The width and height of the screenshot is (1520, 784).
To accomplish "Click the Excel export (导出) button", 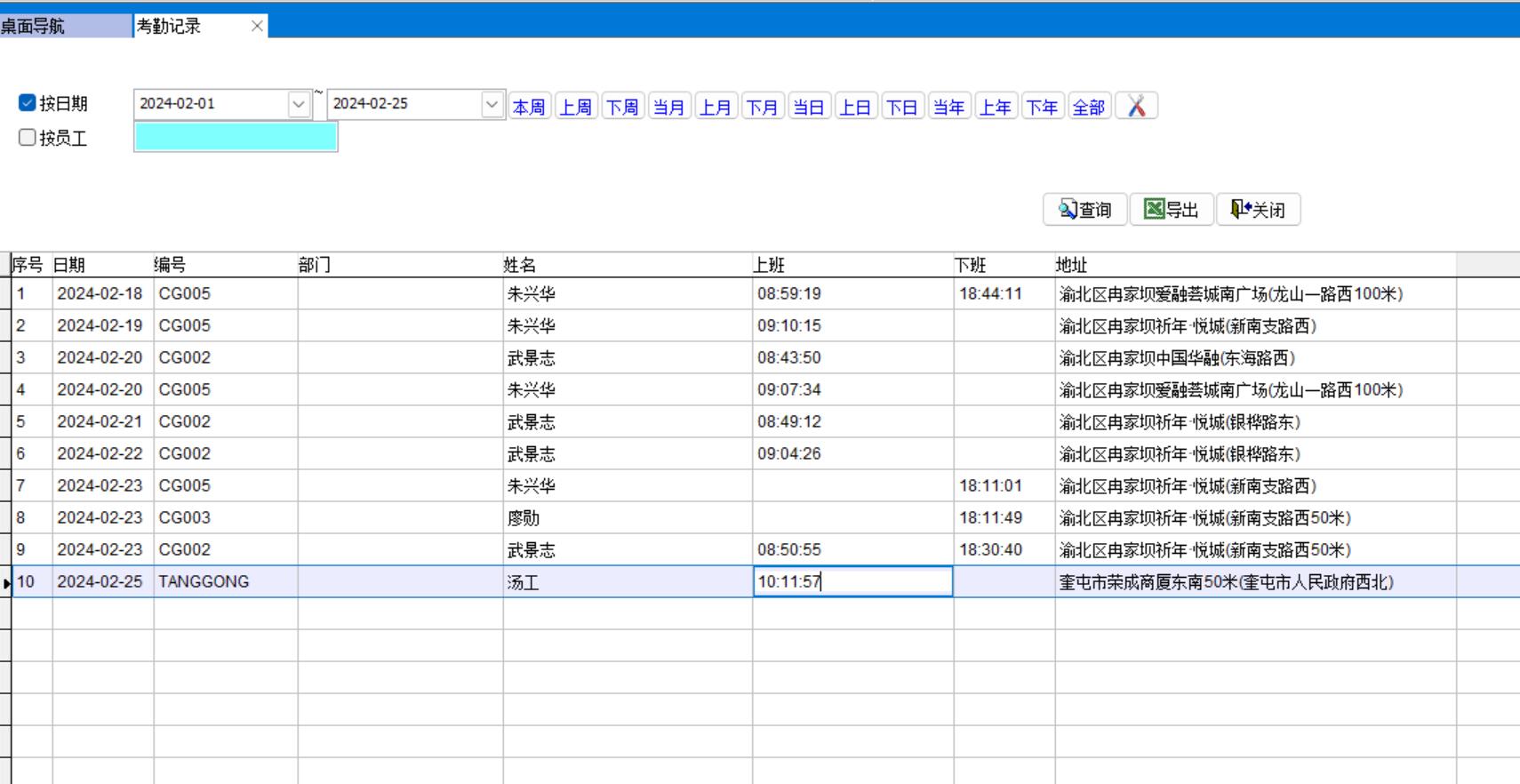I will (x=1171, y=210).
